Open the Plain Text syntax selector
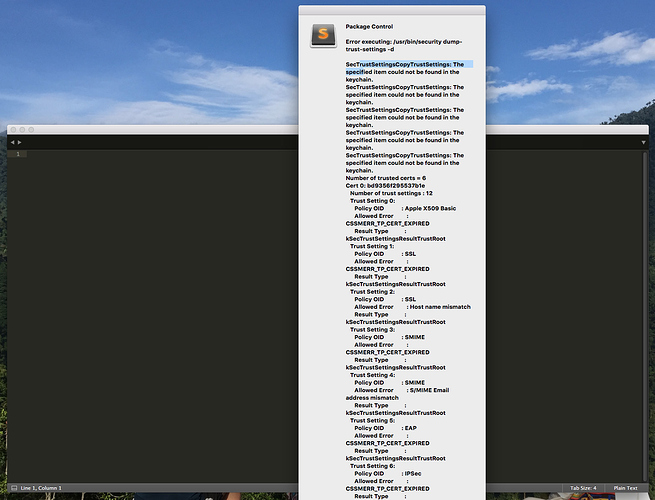655x500 pixels. 625,488
